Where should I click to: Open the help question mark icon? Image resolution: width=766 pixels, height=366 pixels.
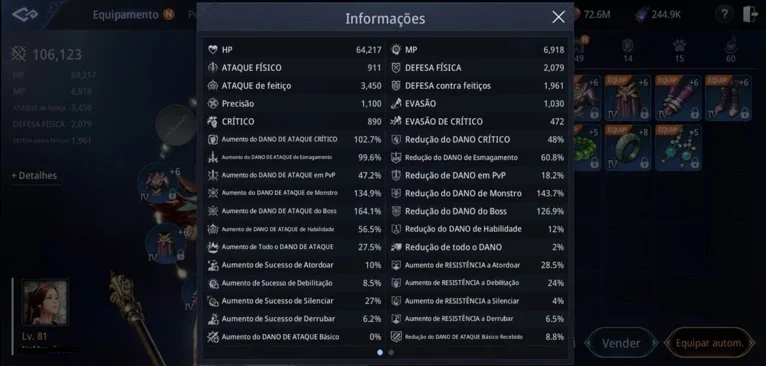click(x=724, y=15)
